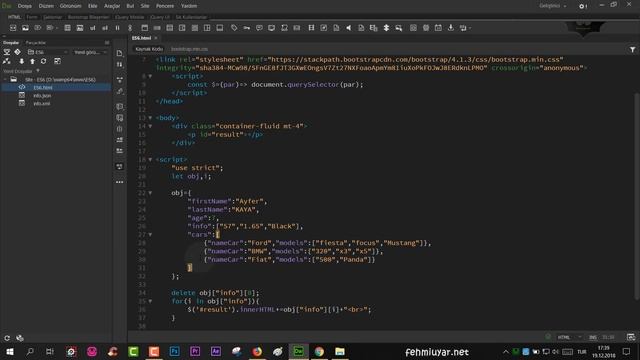Image resolution: width=640 pixels, height=360 pixels.
Task: Open the Pencere menu
Action: click(165, 6)
